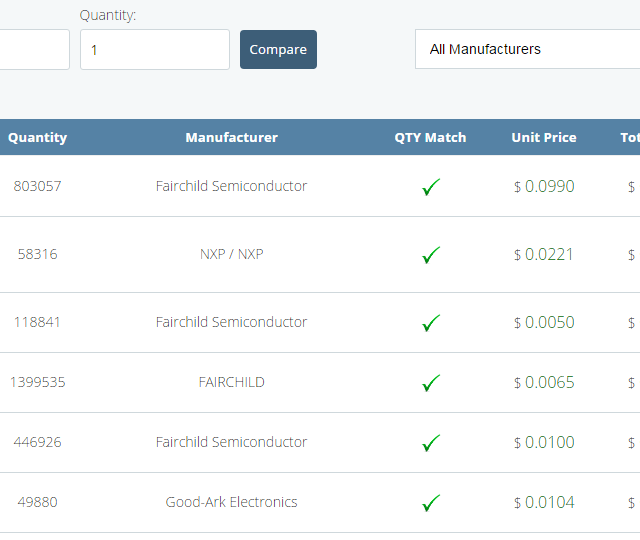This screenshot has width=640, height=540.
Task: Click Good-Ark Electronics manufacturer name
Action: [231, 502]
